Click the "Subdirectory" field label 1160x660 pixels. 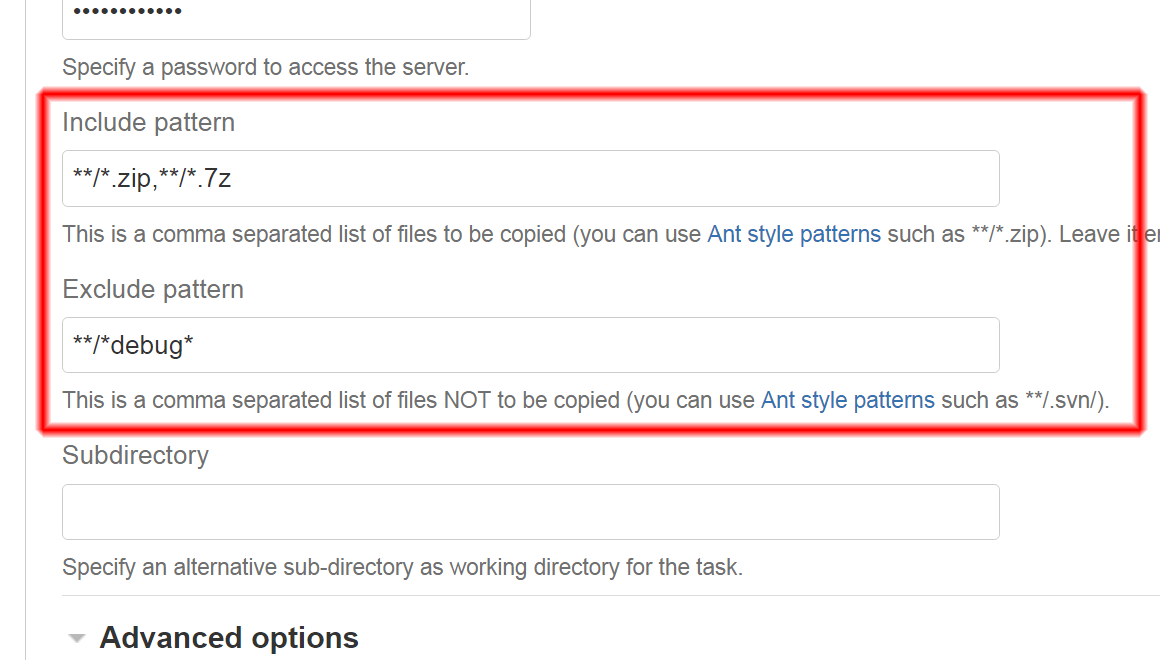pyautogui.click(x=135, y=456)
